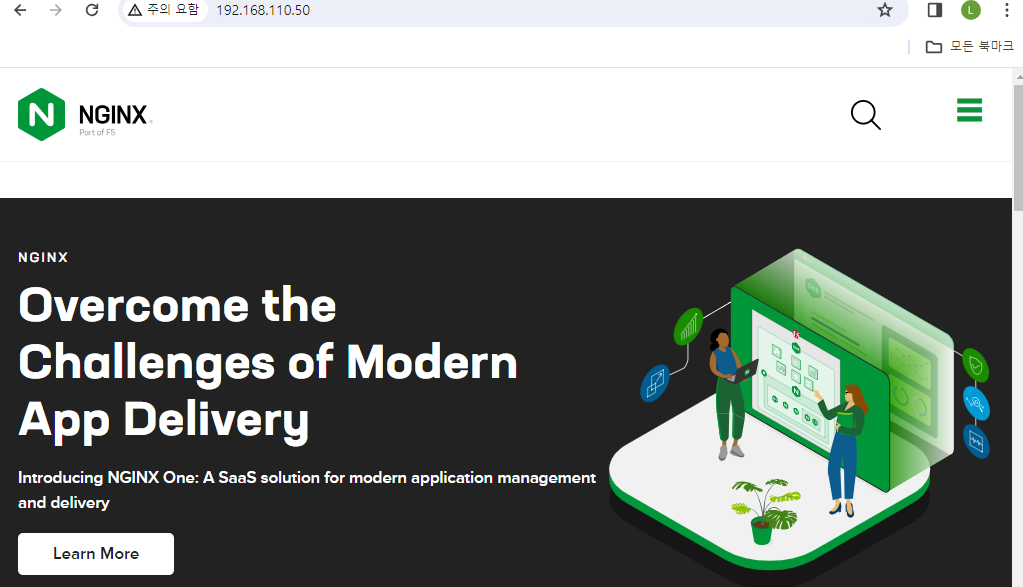The image size is (1023, 587).
Task: Click the NGINX logo
Action: (85, 115)
